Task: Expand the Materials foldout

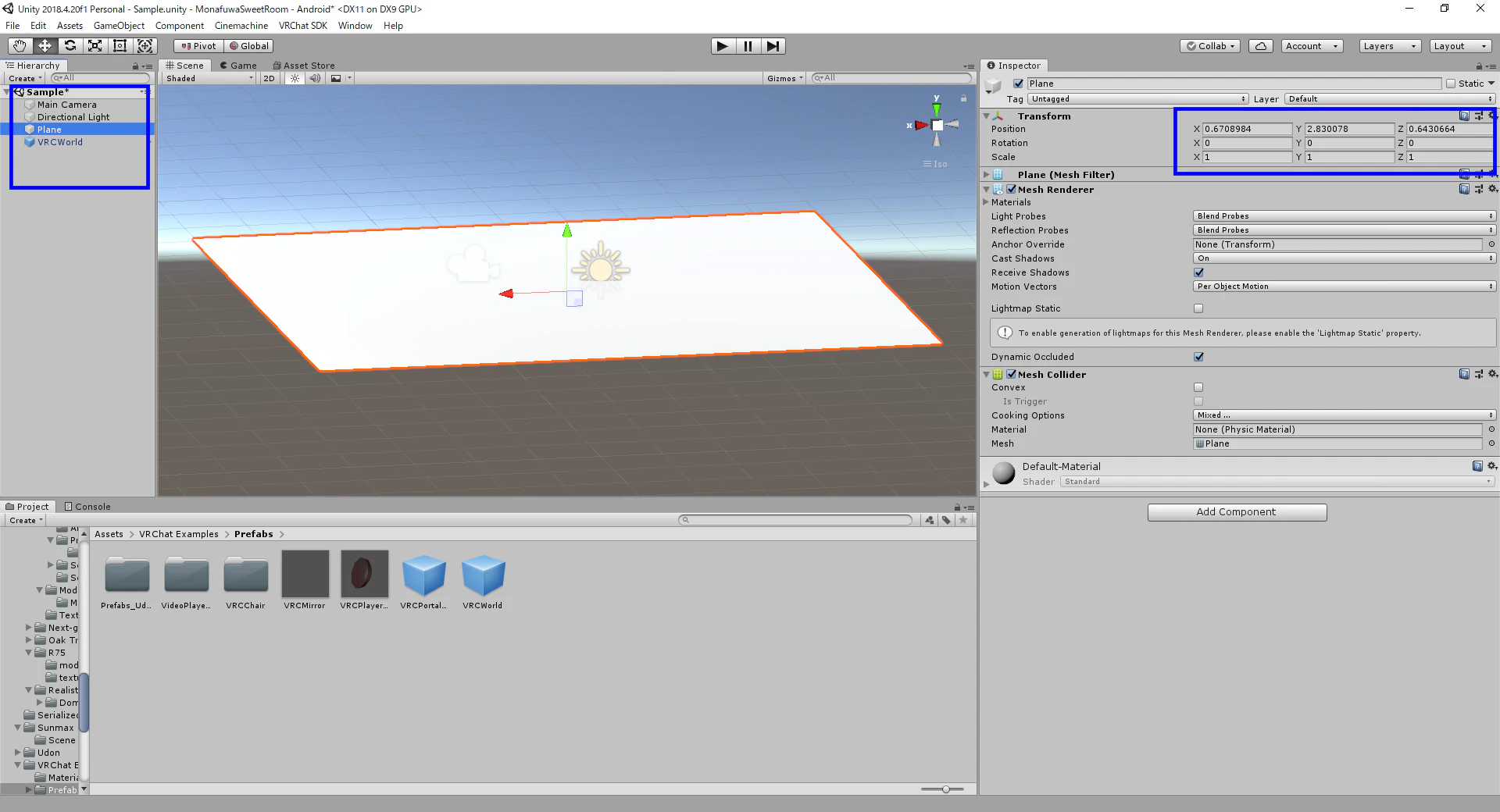Action: coord(987,202)
